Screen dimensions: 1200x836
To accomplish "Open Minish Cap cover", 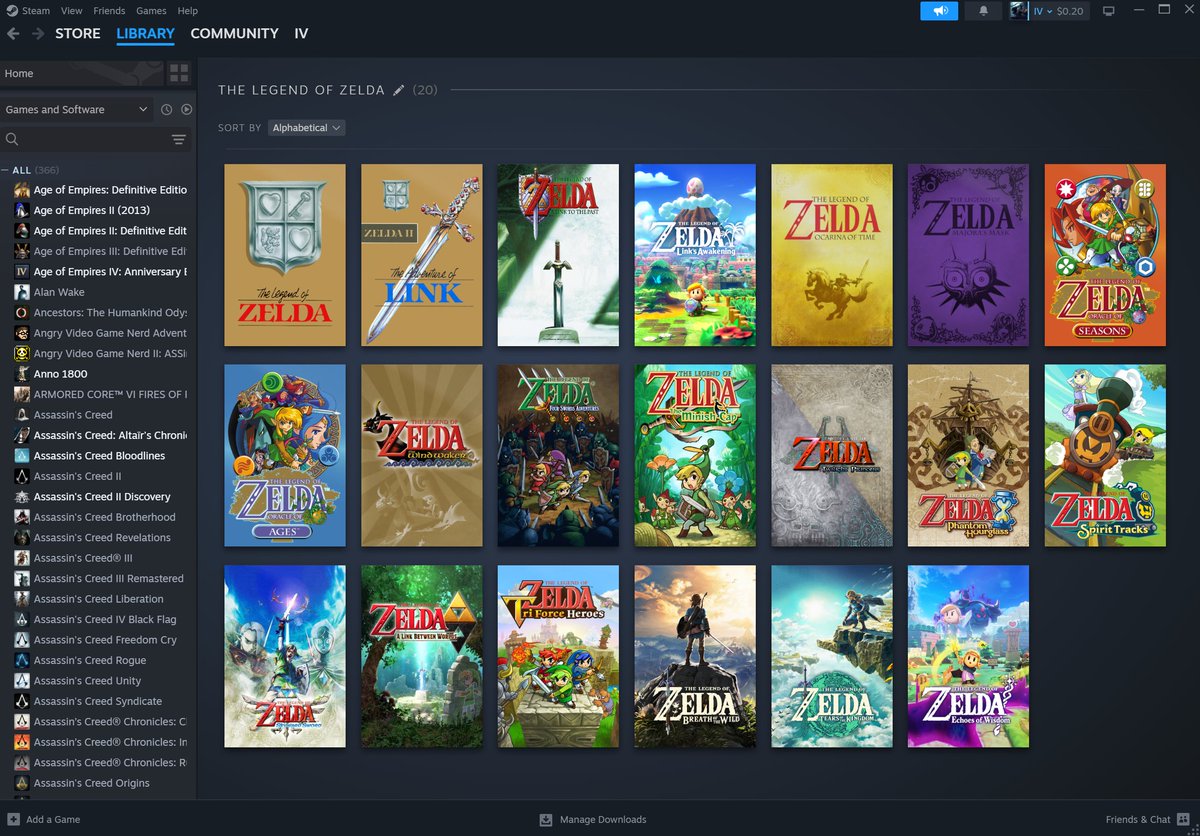I will click(695, 455).
